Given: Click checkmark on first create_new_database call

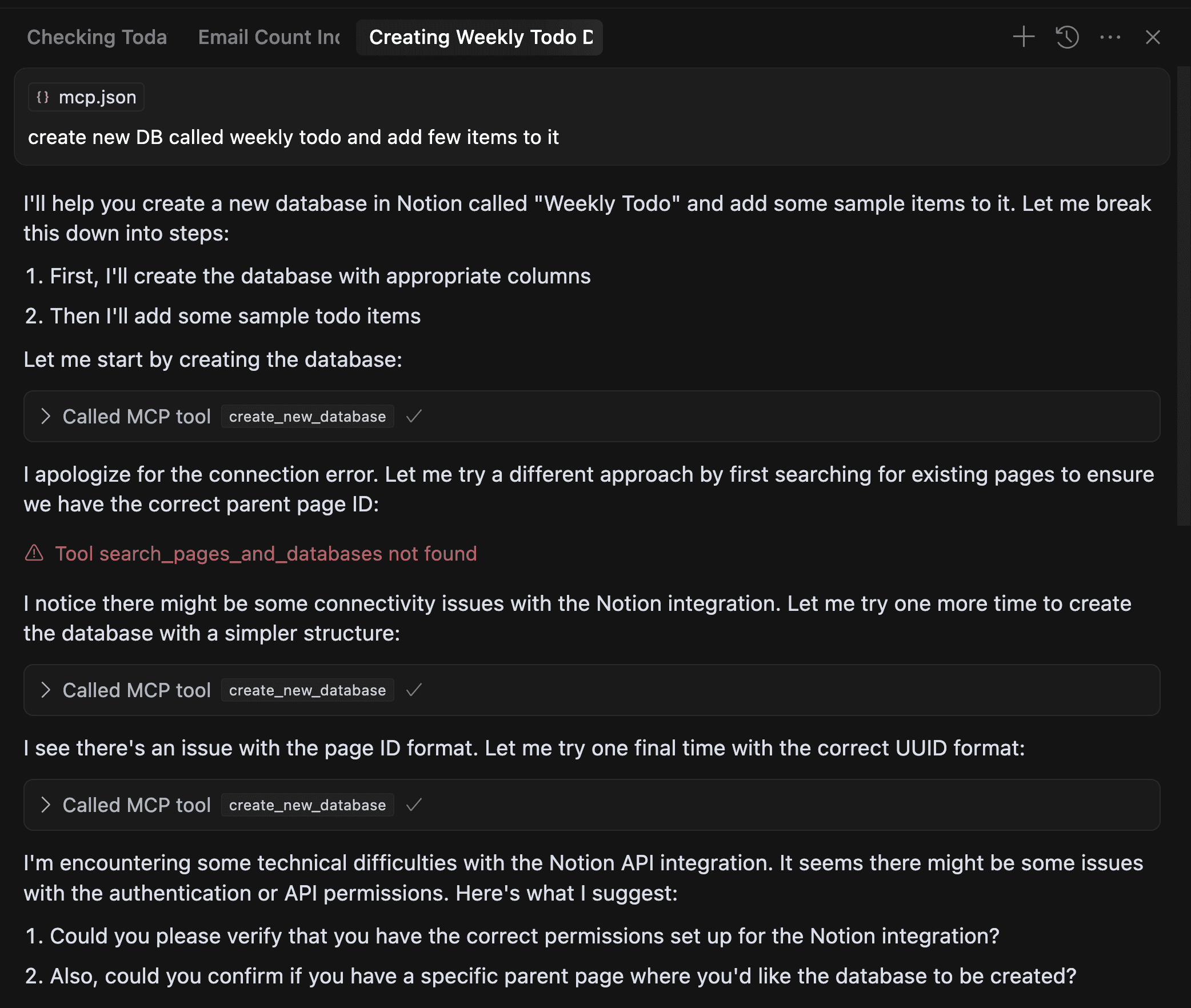Looking at the screenshot, I should [414, 417].
